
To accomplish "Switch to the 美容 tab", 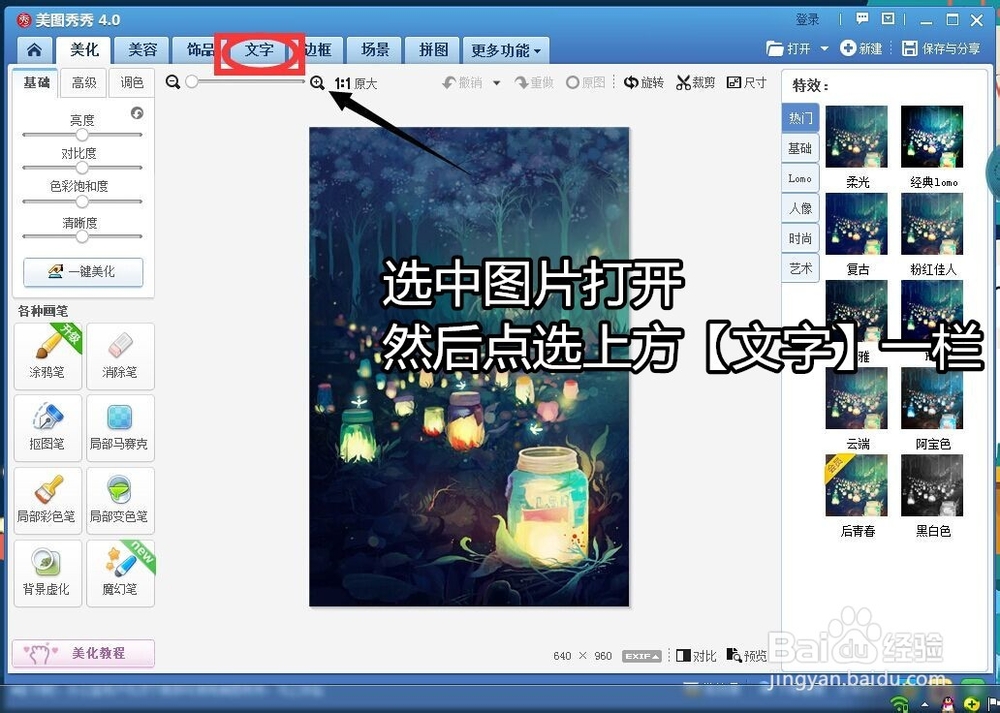I will pos(142,50).
